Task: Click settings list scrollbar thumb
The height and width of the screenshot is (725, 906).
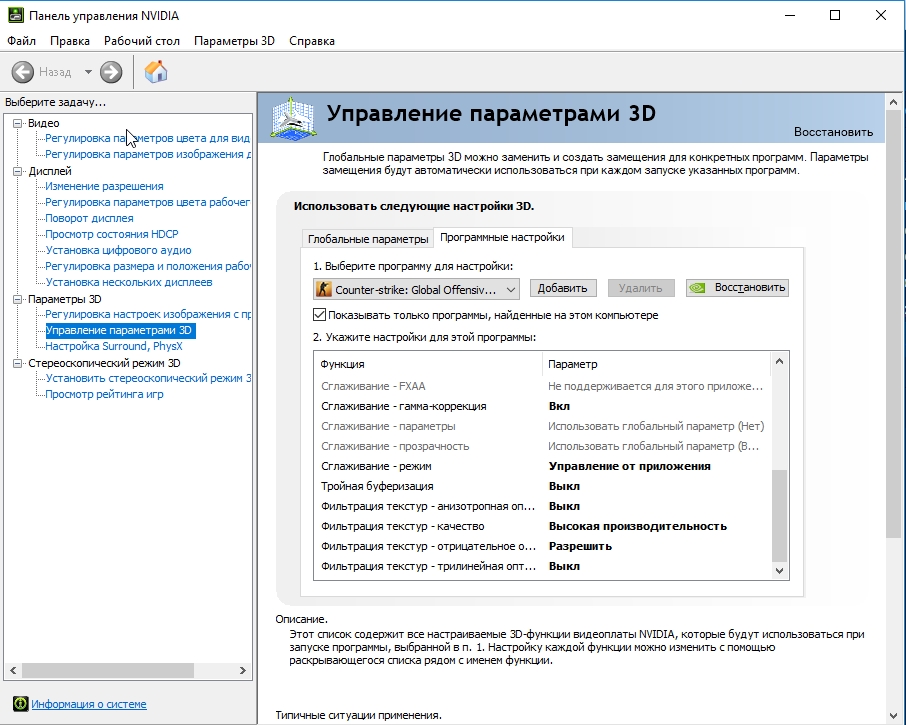Action: (779, 515)
